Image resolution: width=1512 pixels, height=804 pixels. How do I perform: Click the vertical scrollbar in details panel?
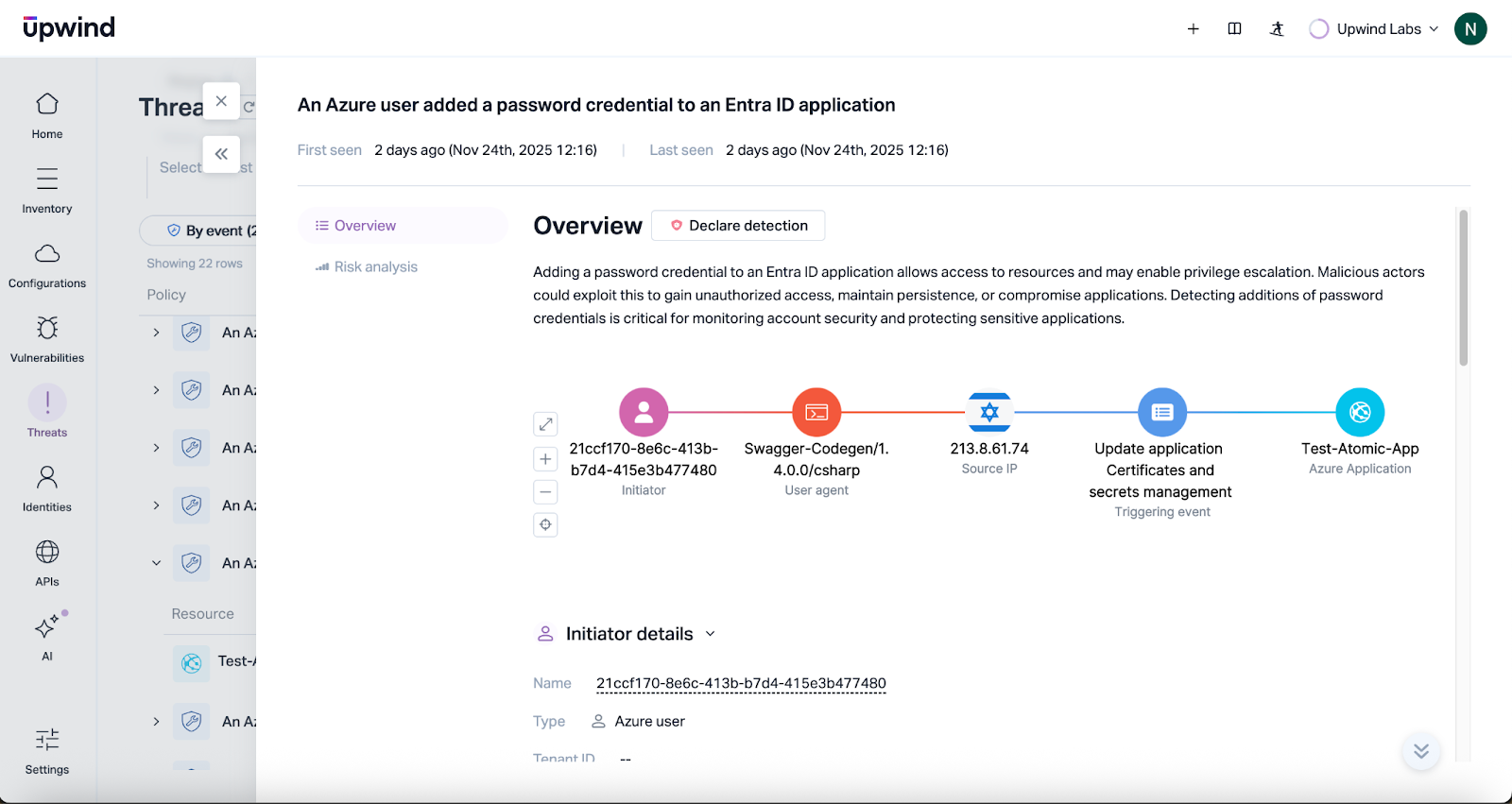tap(1463, 288)
